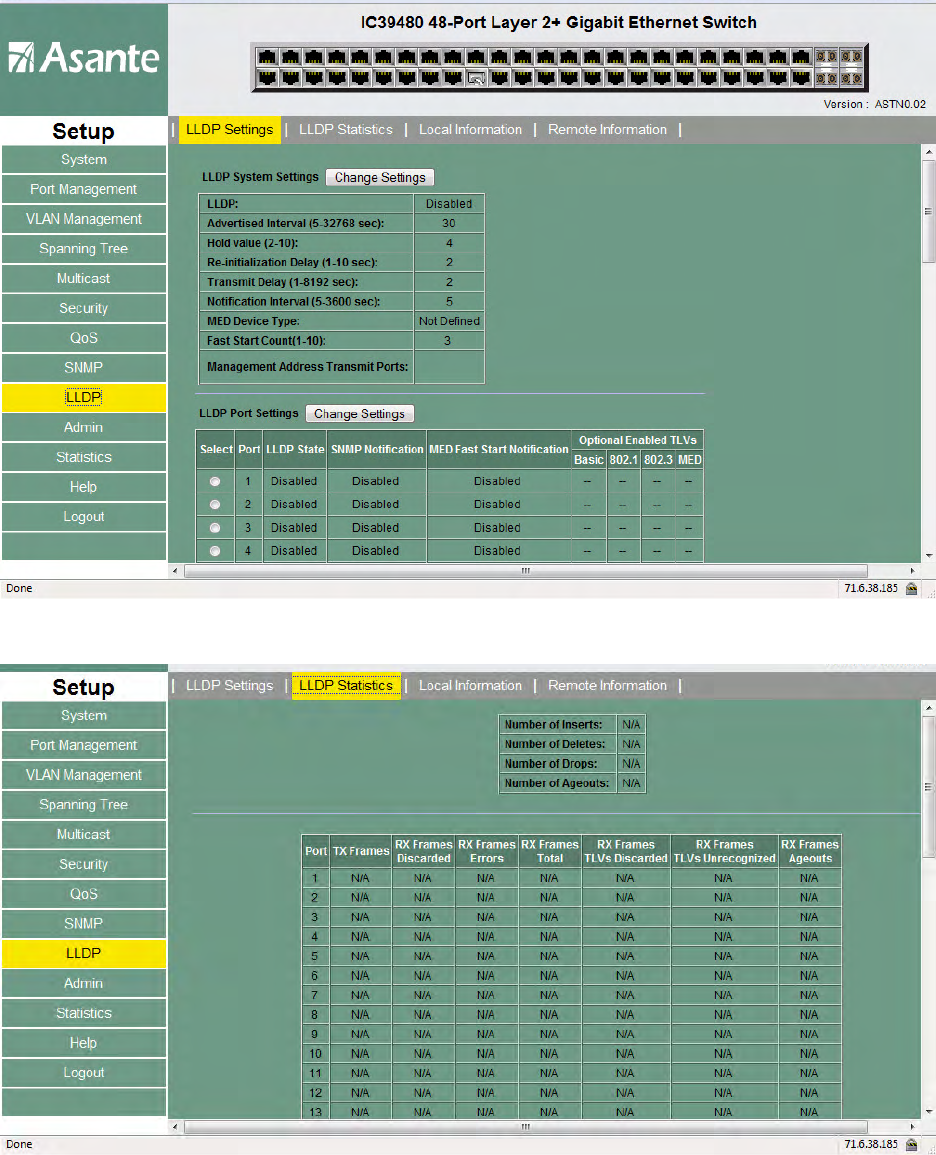Click scroll-up arrow on LLDP Settings page
936x1155 pixels.
[x=929, y=152]
